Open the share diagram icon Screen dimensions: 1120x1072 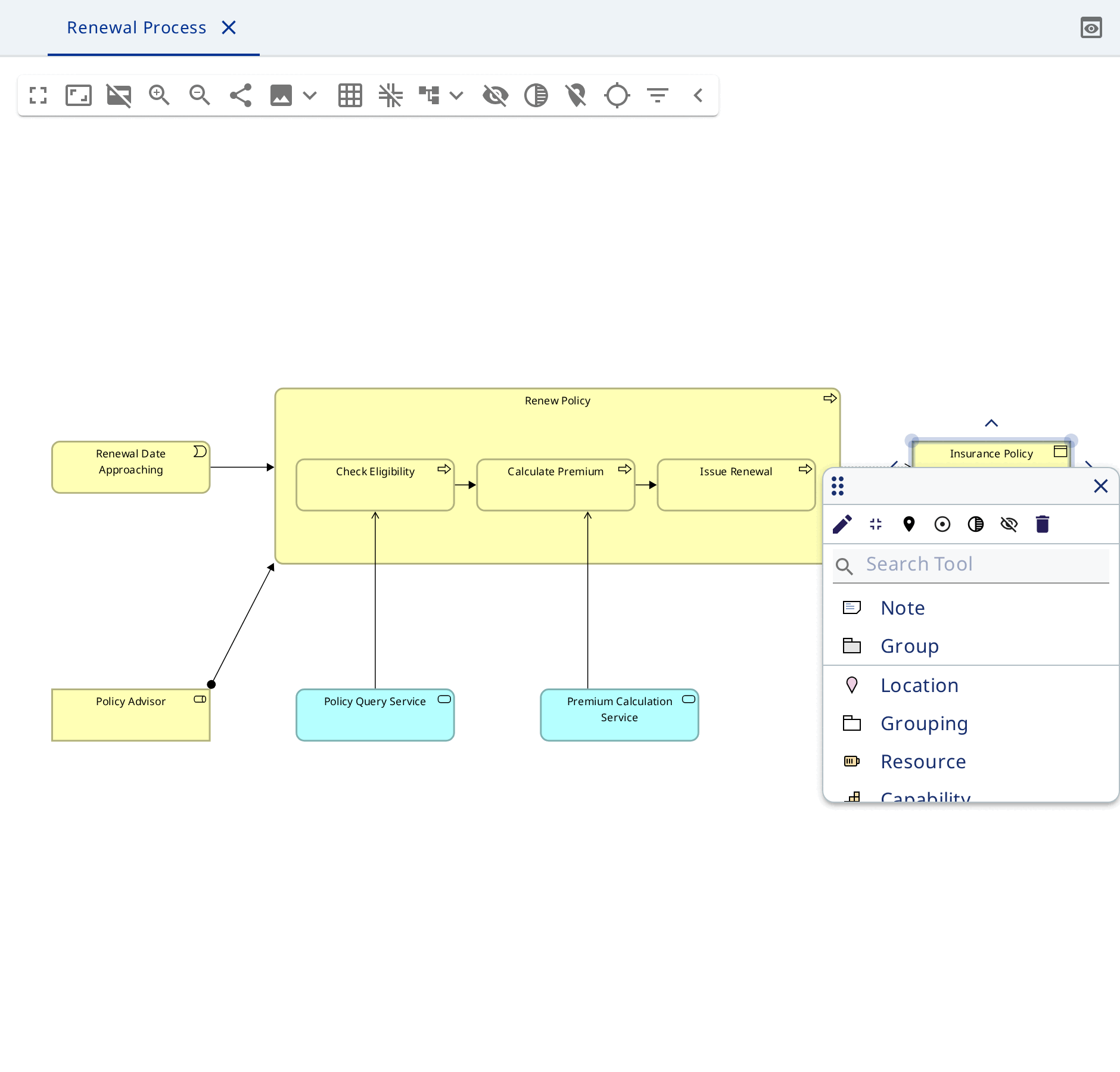click(x=240, y=95)
